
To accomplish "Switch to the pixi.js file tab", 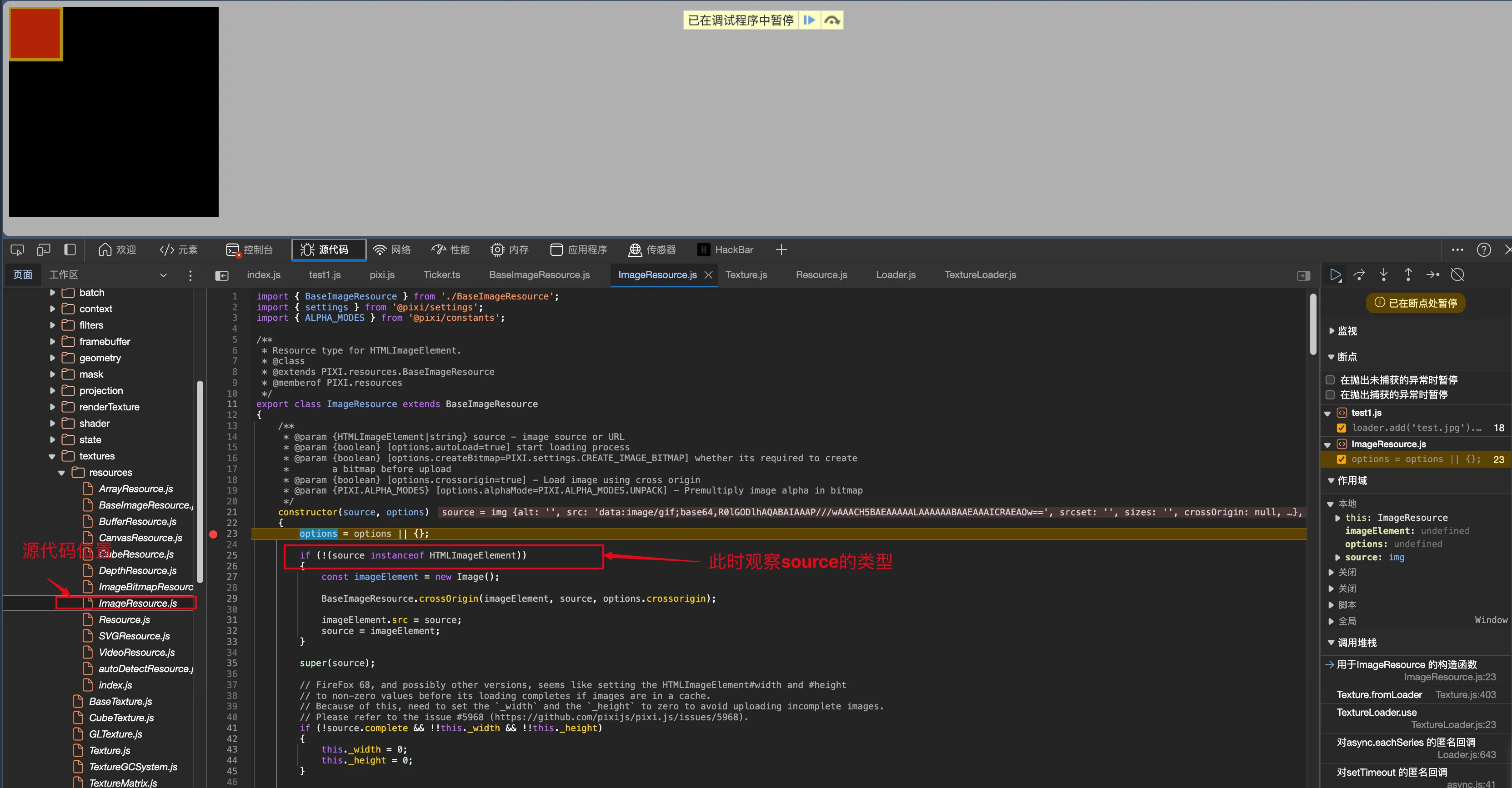I will pos(382,274).
